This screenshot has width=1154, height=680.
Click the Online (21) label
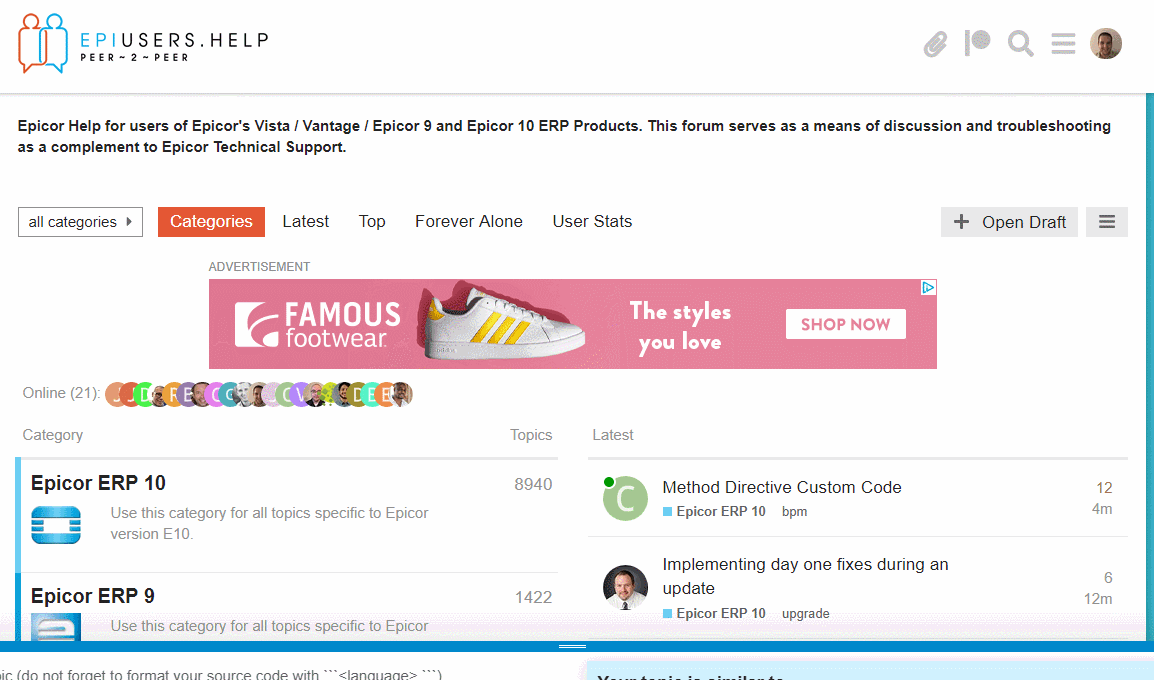(61, 393)
